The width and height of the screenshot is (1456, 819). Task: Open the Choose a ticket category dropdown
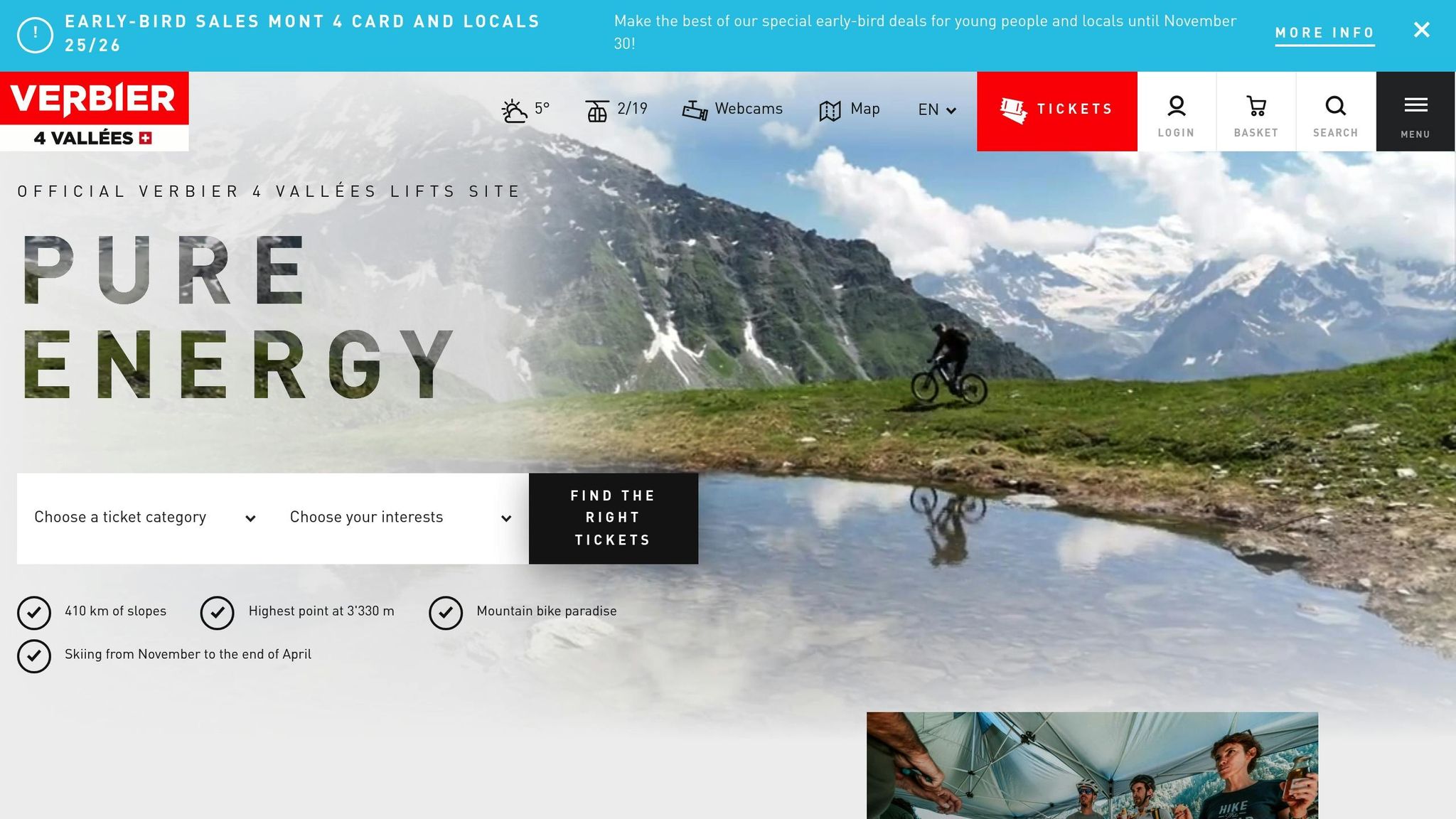(145, 518)
